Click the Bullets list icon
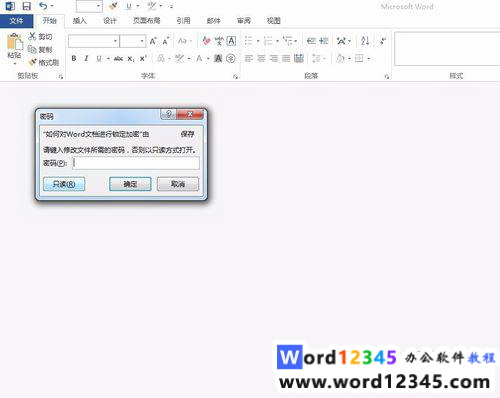The width and height of the screenshot is (500, 398). pyautogui.click(x=249, y=41)
